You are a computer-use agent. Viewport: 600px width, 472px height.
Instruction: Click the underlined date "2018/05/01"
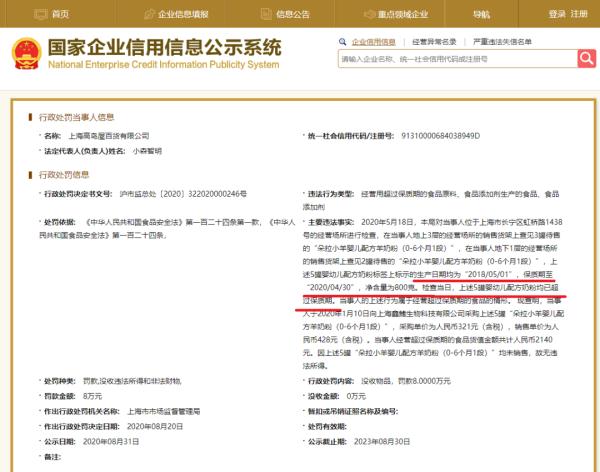[488, 274]
